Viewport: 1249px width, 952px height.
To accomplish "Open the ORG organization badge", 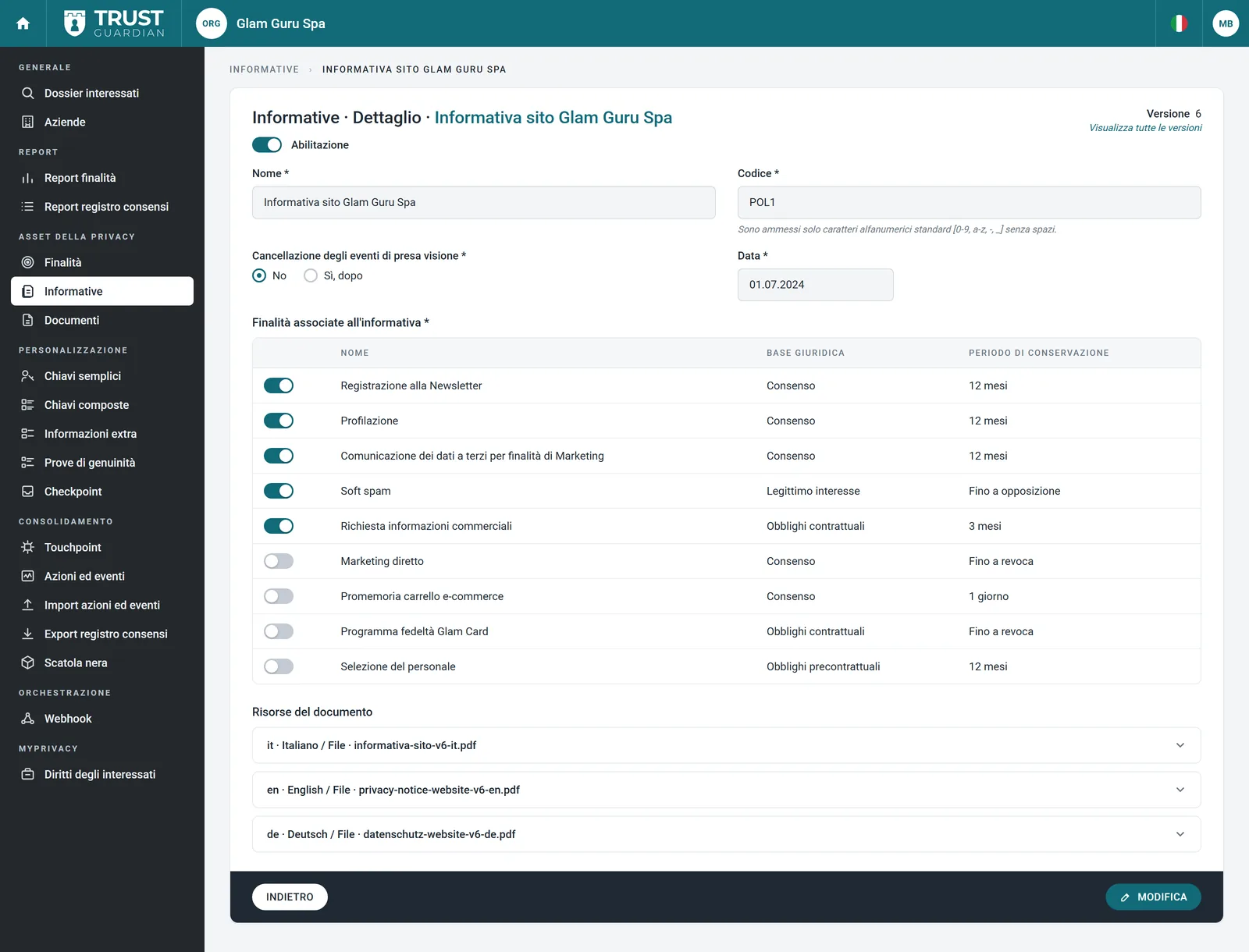I will point(211,23).
